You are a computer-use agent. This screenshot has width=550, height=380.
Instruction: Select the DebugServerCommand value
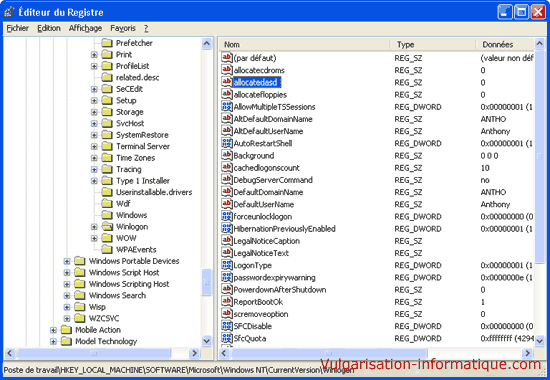click(x=273, y=180)
